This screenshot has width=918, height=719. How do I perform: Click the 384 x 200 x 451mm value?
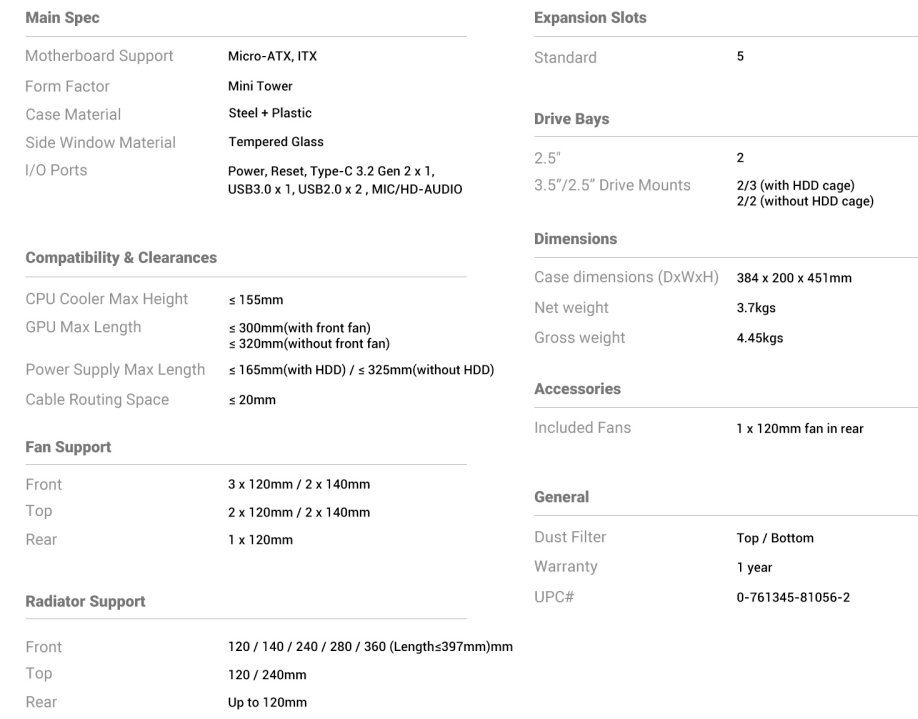coord(794,278)
